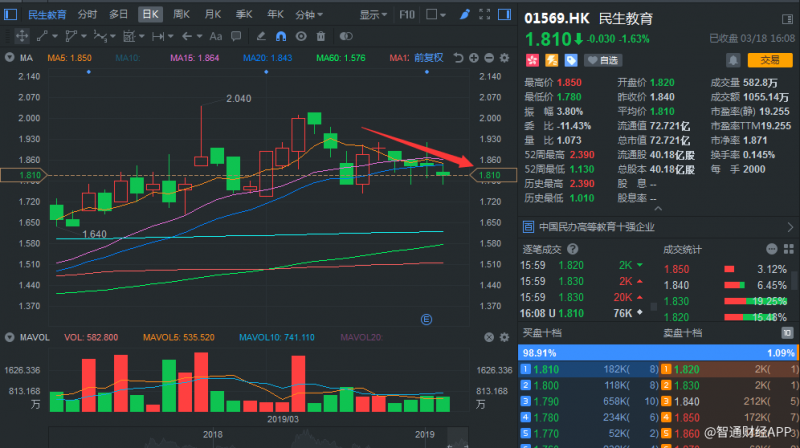Open the 分钟 interval dropdown
Screen dimensions: 800x448
tap(309, 15)
